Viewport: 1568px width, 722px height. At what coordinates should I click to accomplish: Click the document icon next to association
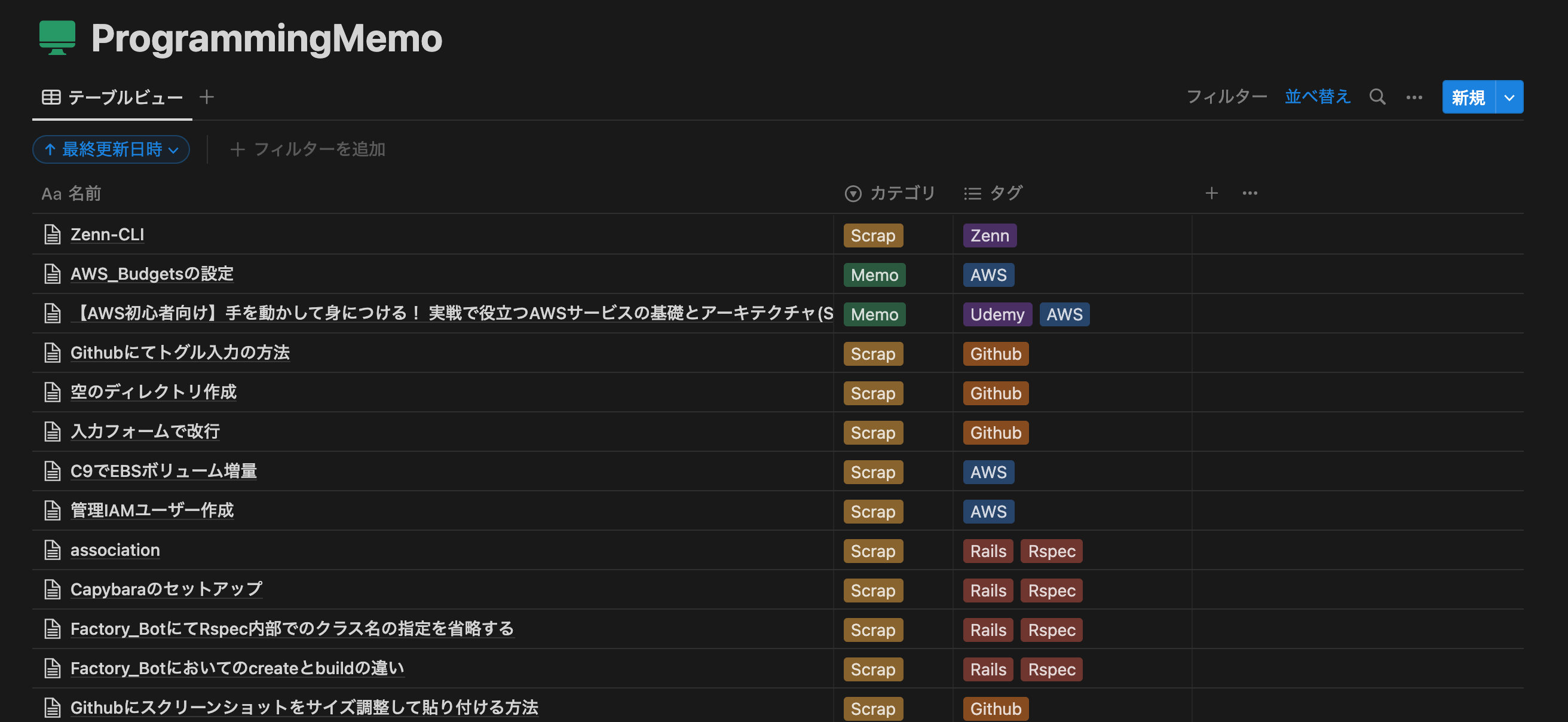coord(53,549)
